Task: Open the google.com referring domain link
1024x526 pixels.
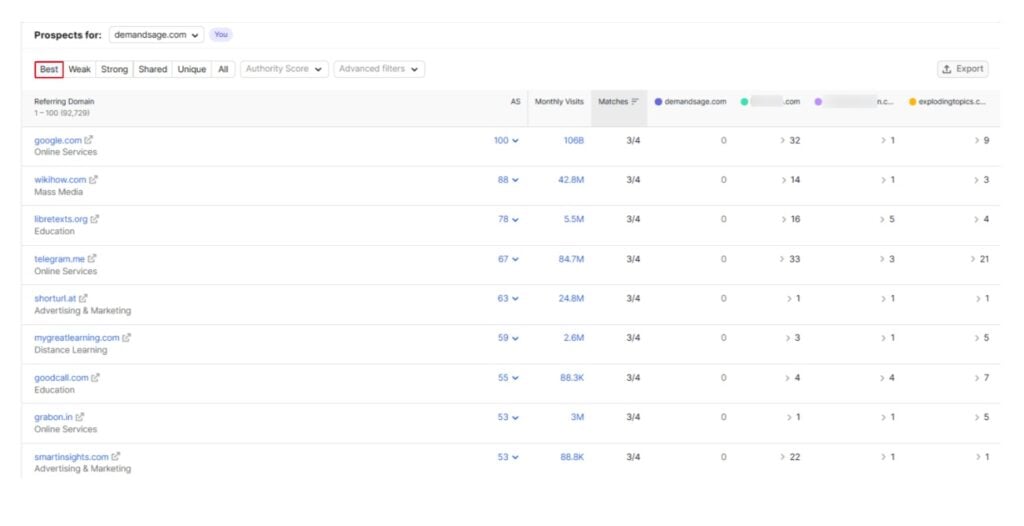Action: (58, 140)
